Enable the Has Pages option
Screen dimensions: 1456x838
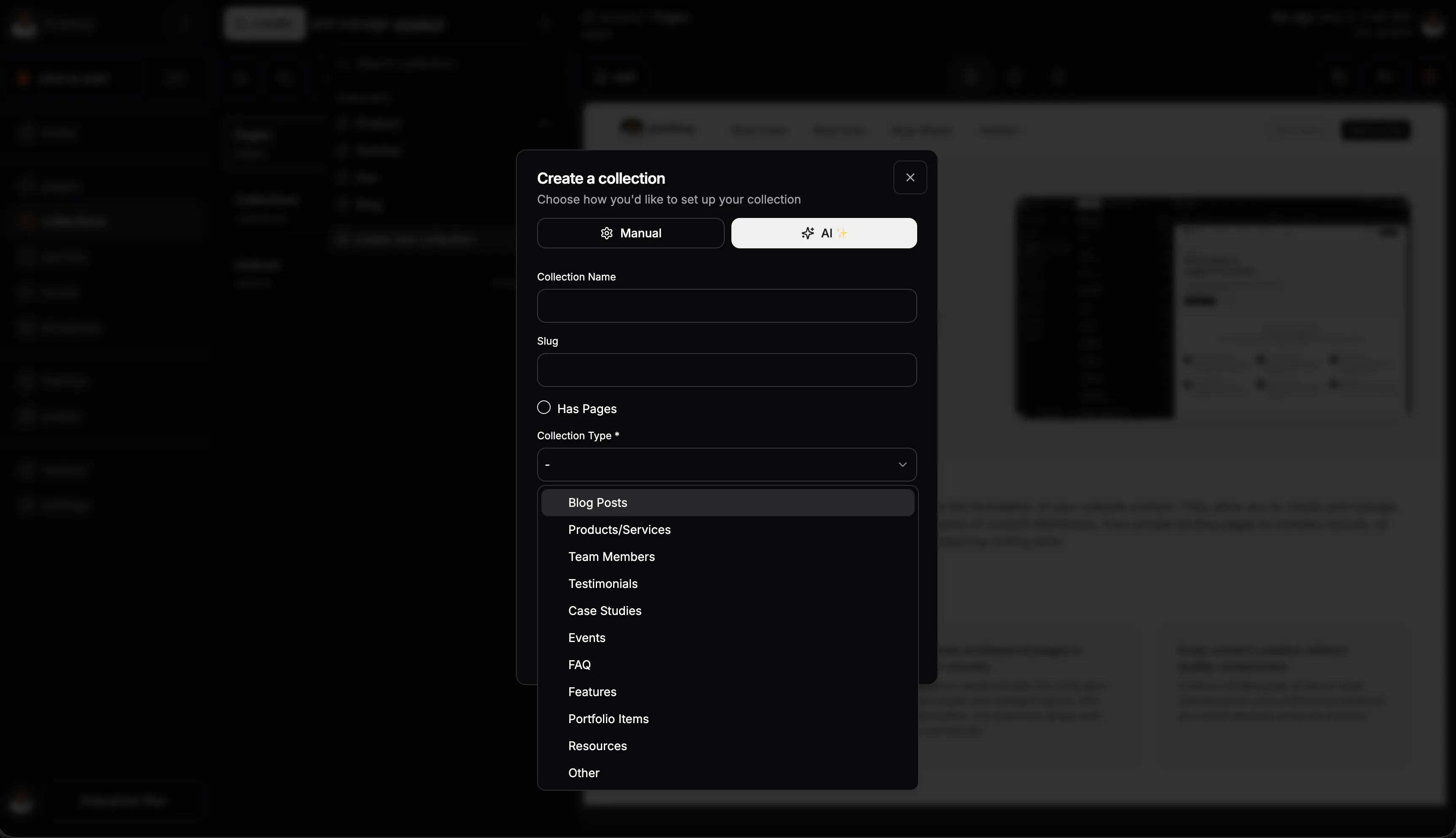(543, 408)
